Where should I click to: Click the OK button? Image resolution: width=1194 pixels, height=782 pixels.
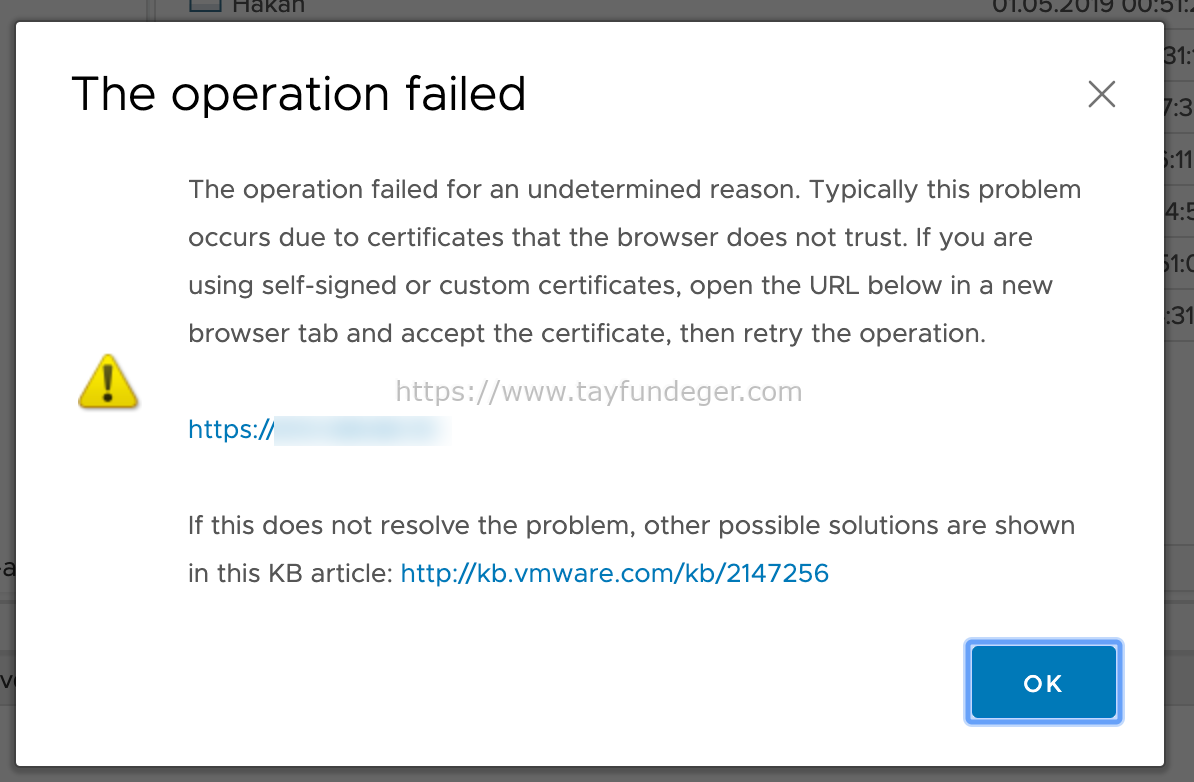(x=1043, y=682)
